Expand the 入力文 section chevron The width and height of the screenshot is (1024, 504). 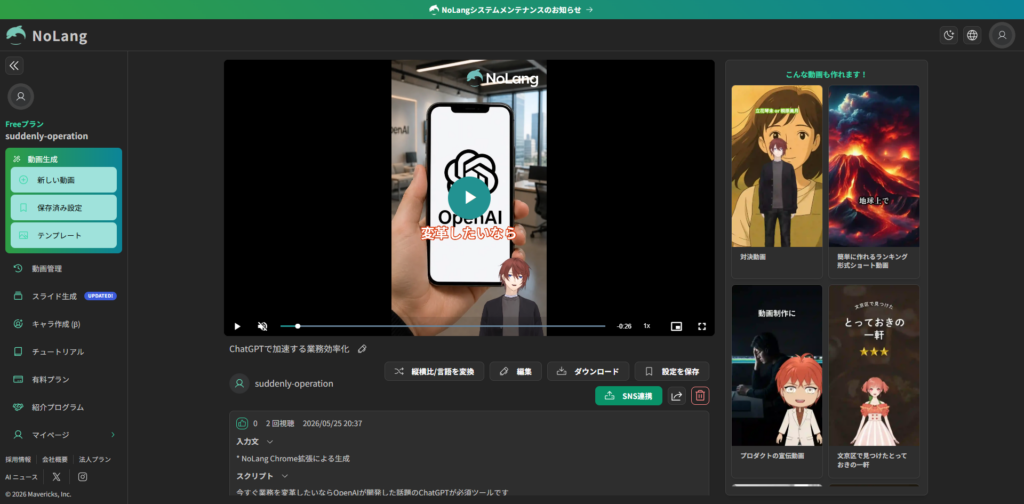[x=270, y=442]
